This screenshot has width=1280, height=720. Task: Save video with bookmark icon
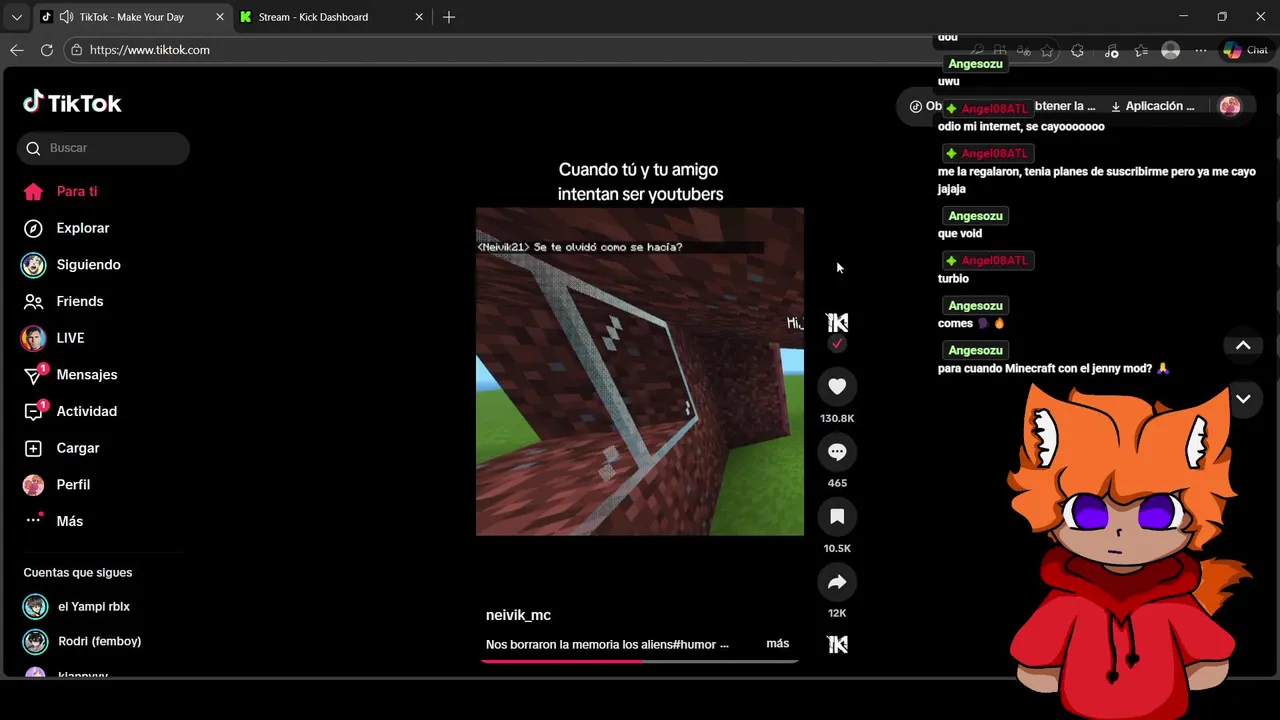coord(837,517)
